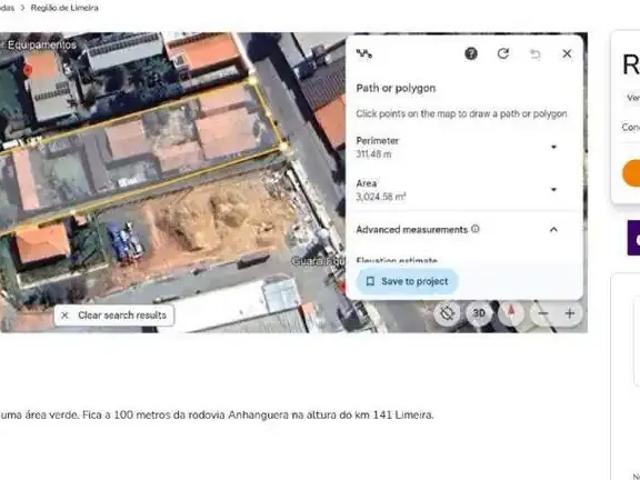Click Clear search results button
The height and width of the screenshot is (480, 640).
coord(114,315)
